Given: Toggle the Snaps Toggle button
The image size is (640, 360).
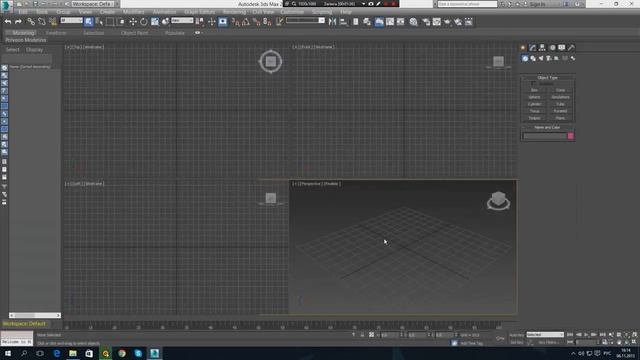Looking at the screenshot, I should 236,22.
